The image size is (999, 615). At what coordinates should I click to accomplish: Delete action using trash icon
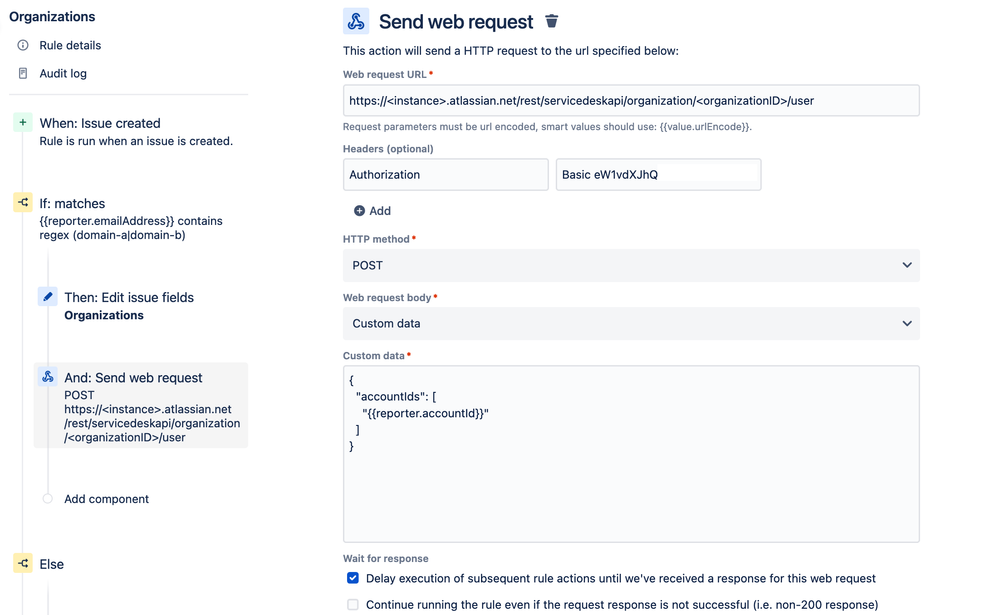[x=552, y=21]
